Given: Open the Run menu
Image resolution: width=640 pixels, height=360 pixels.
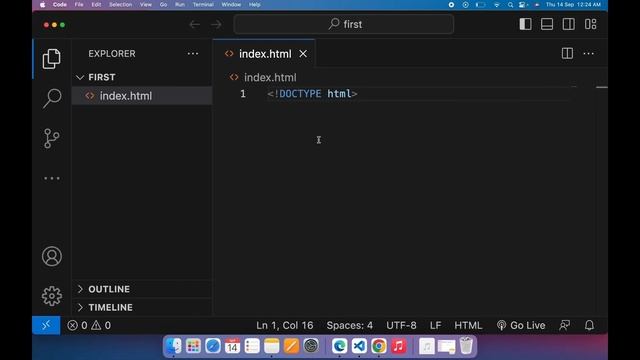Looking at the screenshot, I should pos(180,4).
